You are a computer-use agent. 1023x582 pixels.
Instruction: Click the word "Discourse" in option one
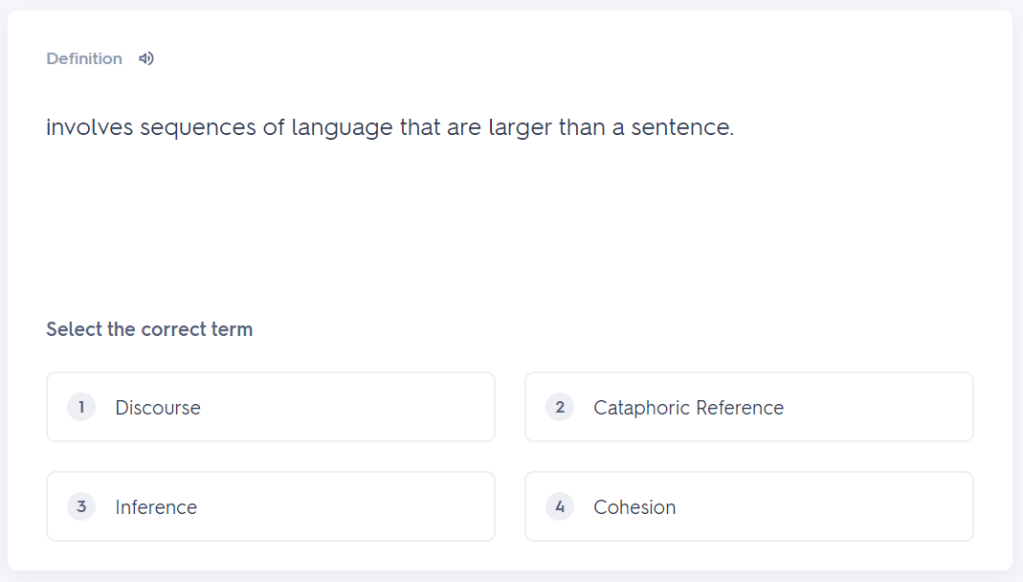[x=158, y=408]
